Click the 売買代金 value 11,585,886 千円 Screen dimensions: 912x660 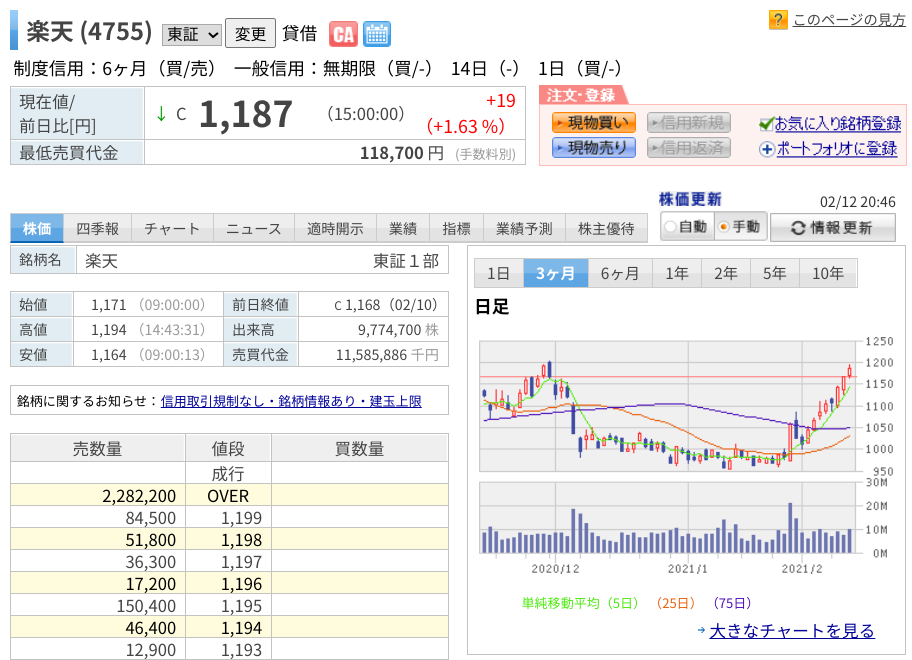[x=387, y=355]
